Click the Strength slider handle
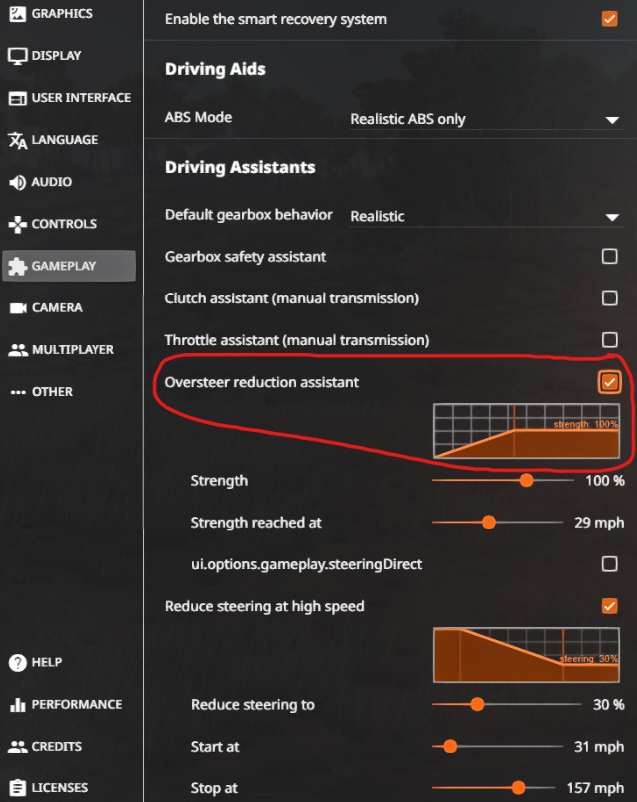This screenshot has height=802, width=637. point(526,481)
